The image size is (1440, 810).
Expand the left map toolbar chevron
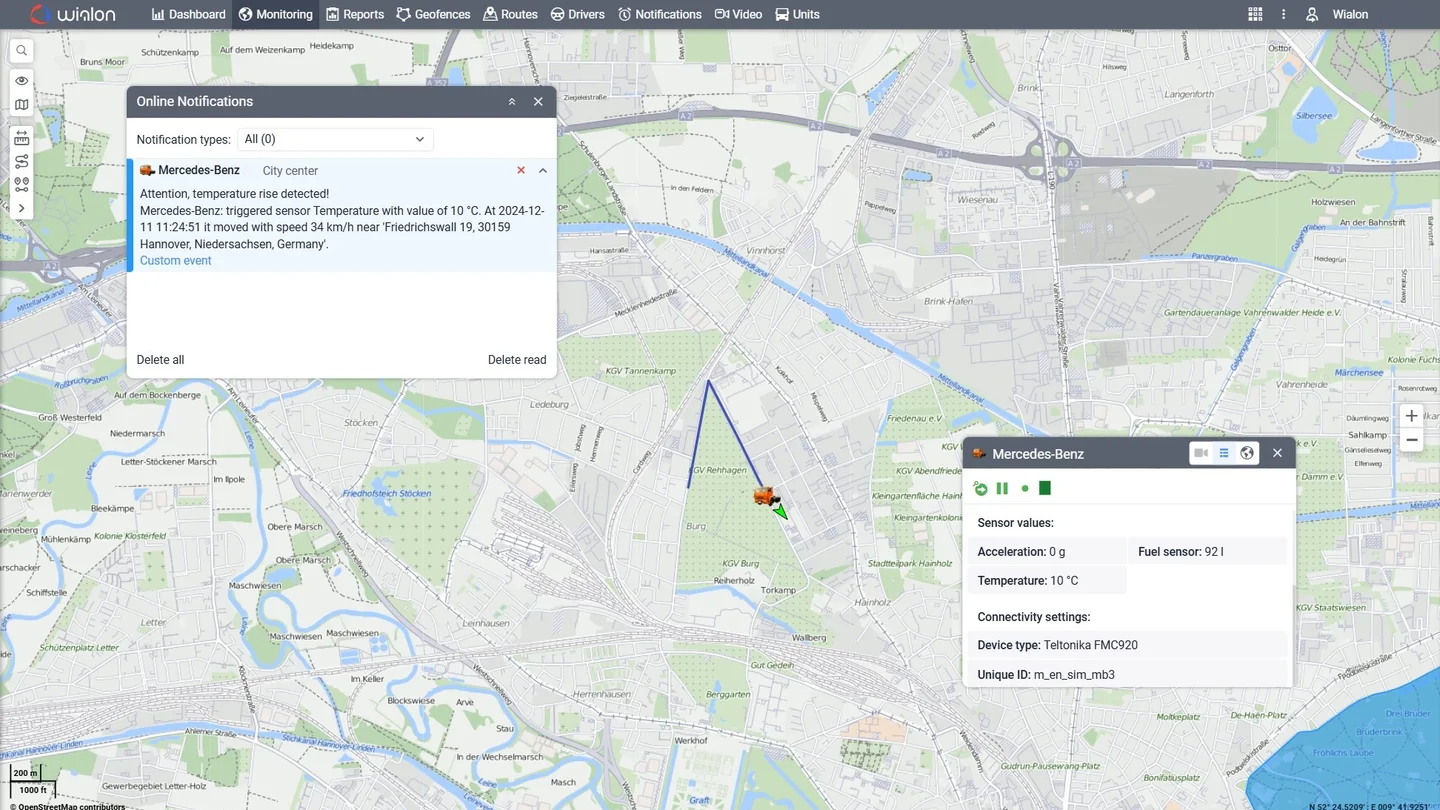(21, 208)
